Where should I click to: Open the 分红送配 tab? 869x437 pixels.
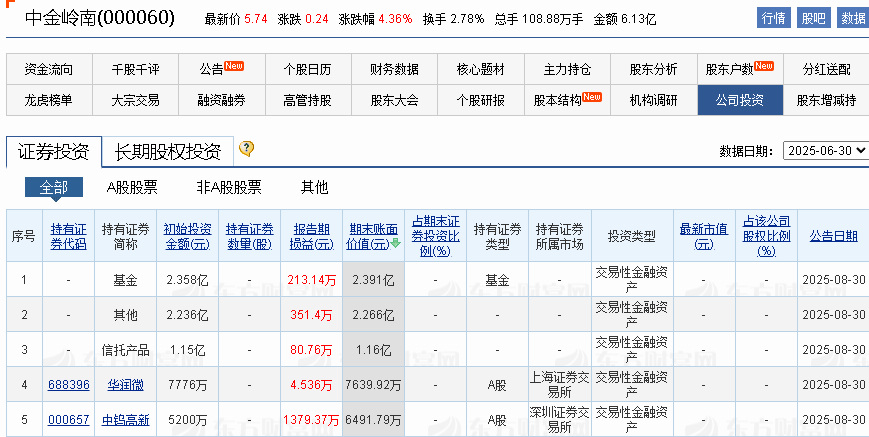pos(826,69)
